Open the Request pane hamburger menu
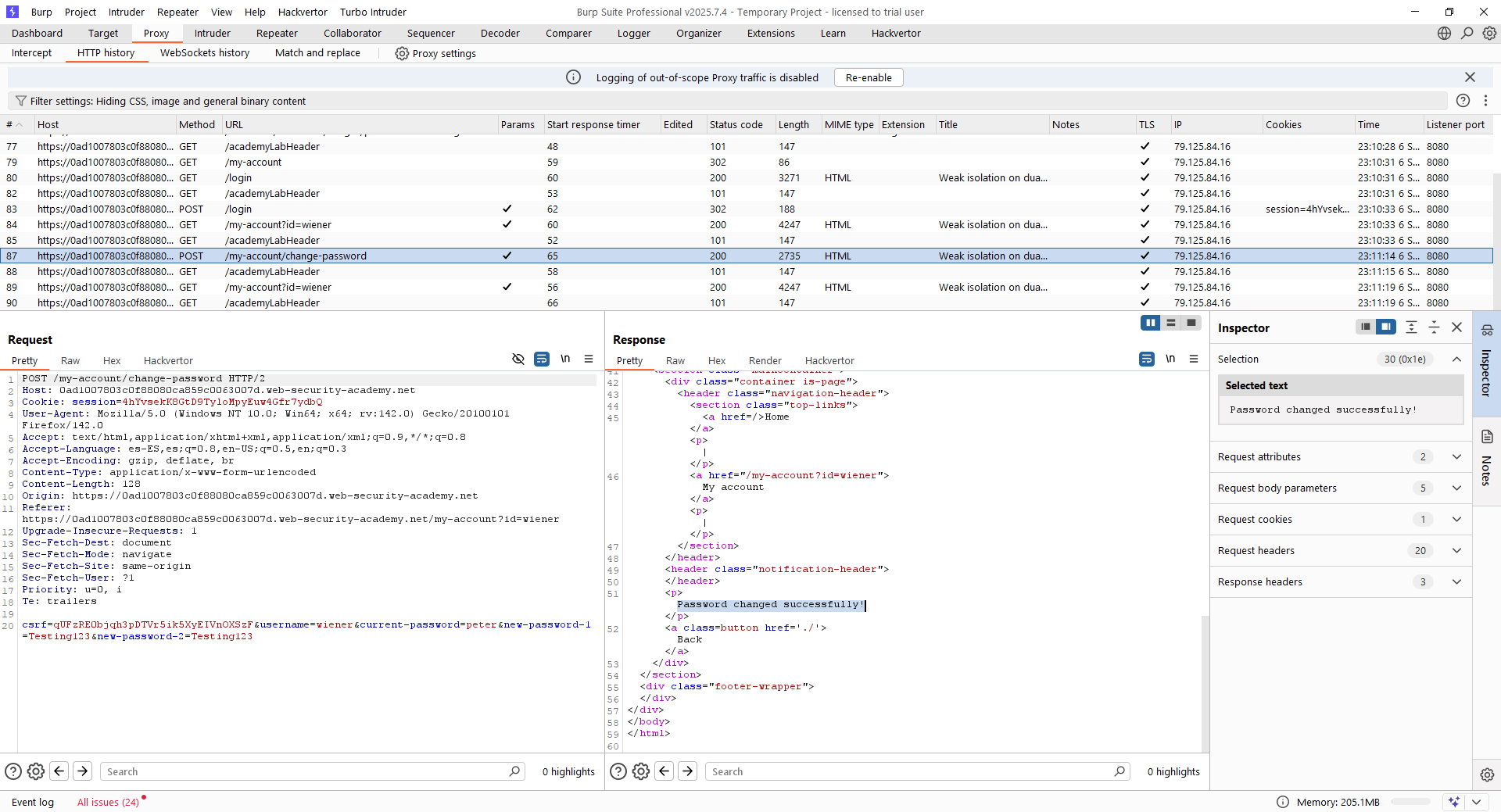This screenshot has width=1501, height=812. 589,359
